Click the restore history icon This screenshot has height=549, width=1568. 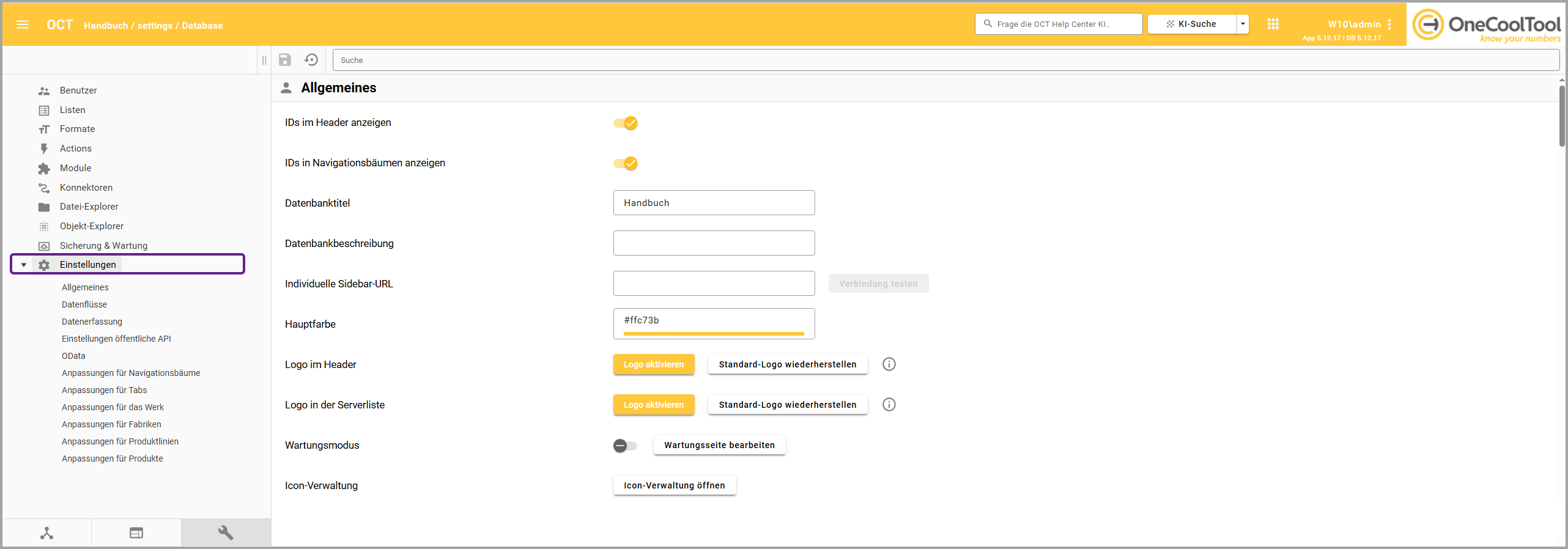[311, 60]
